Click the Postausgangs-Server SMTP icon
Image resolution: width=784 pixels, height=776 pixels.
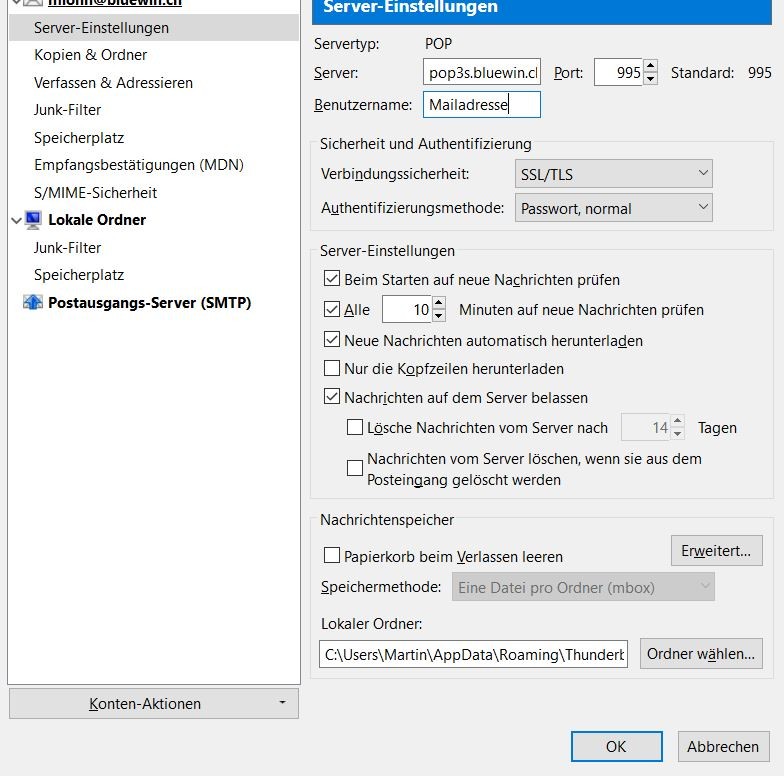pos(32,302)
